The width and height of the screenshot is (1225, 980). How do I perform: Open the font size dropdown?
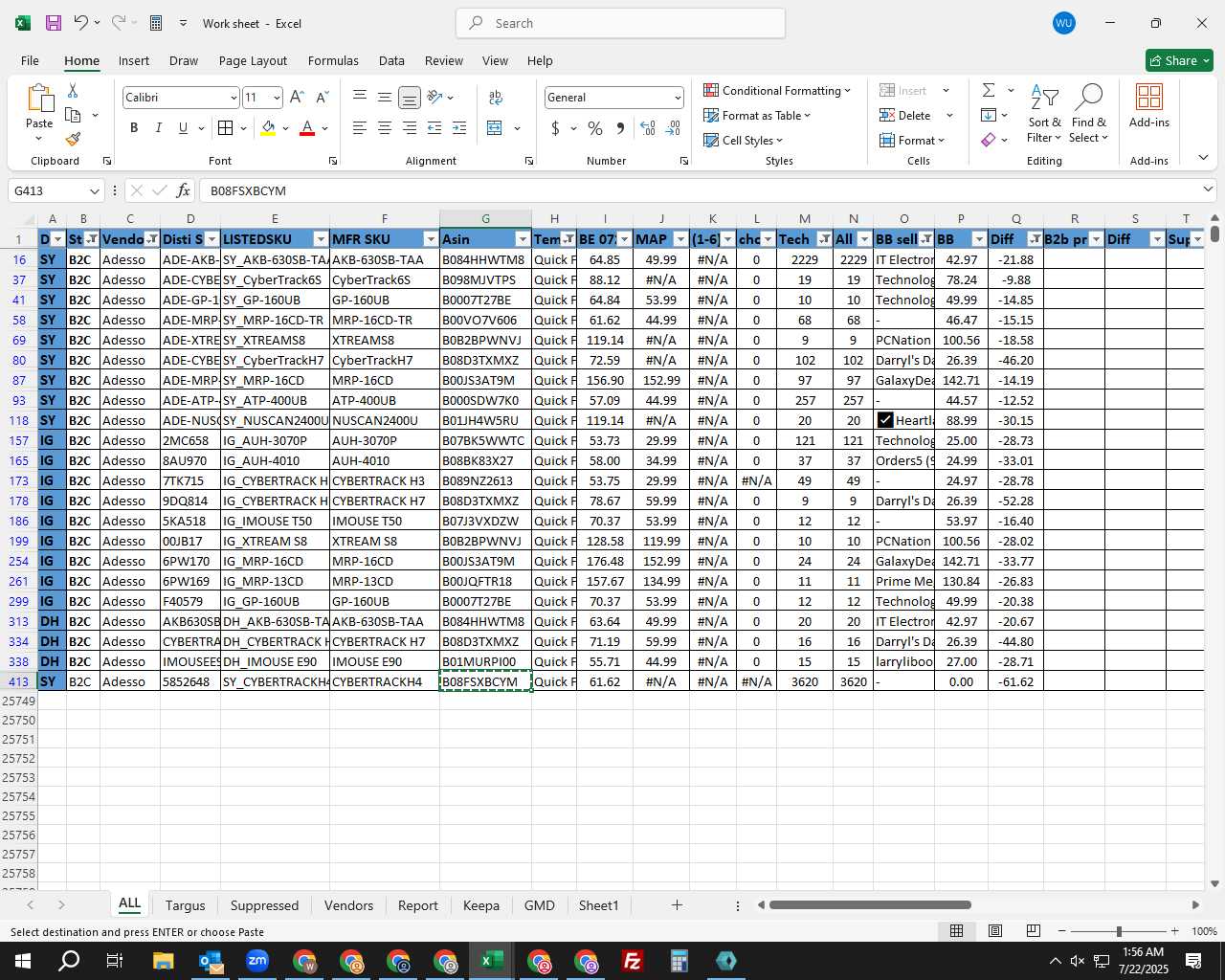coord(277,98)
